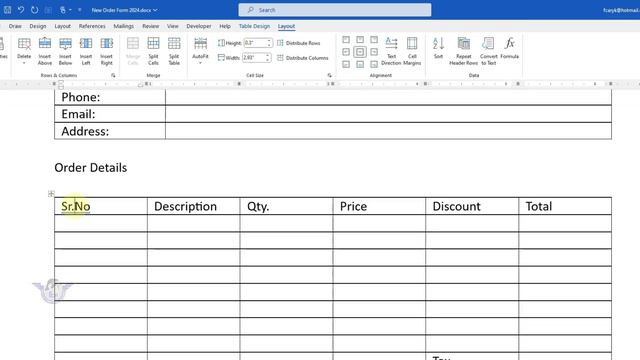The width and height of the screenshot is (640, 360).
Task: Click the row Height input field
Action: [x=255, y=43]
